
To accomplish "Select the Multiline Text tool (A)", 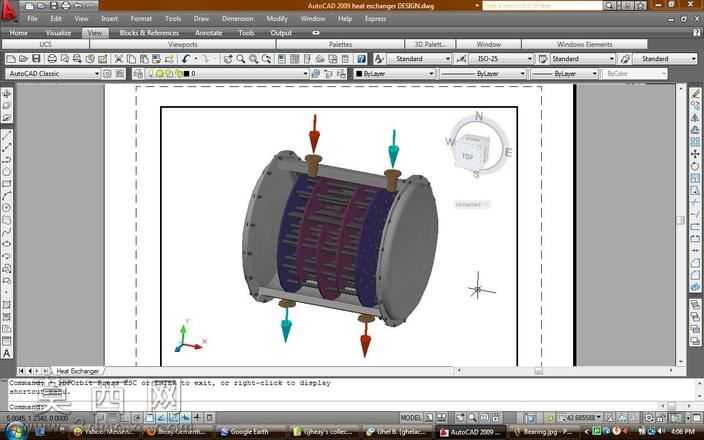I will 7,353.
